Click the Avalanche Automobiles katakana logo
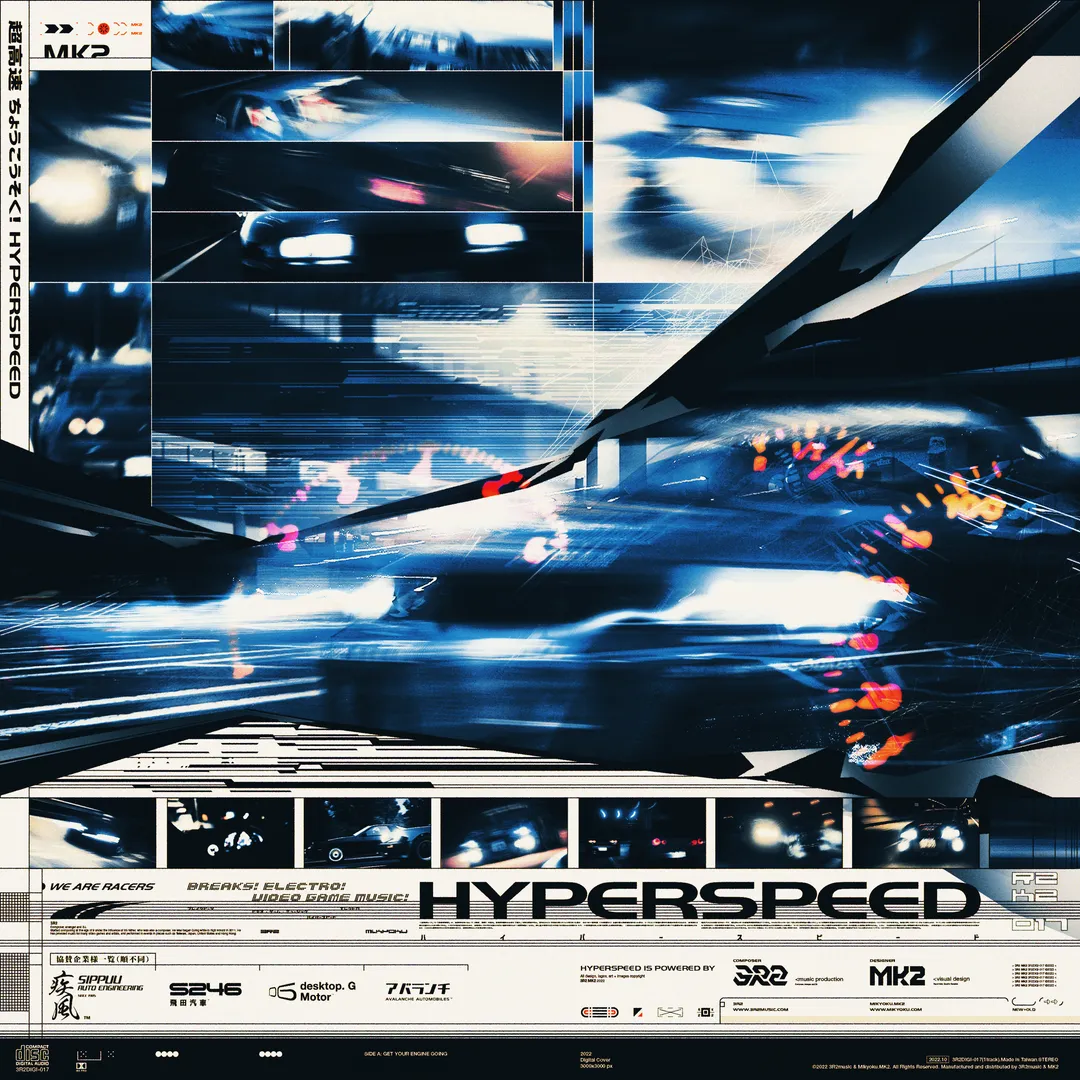 point(420,989)
